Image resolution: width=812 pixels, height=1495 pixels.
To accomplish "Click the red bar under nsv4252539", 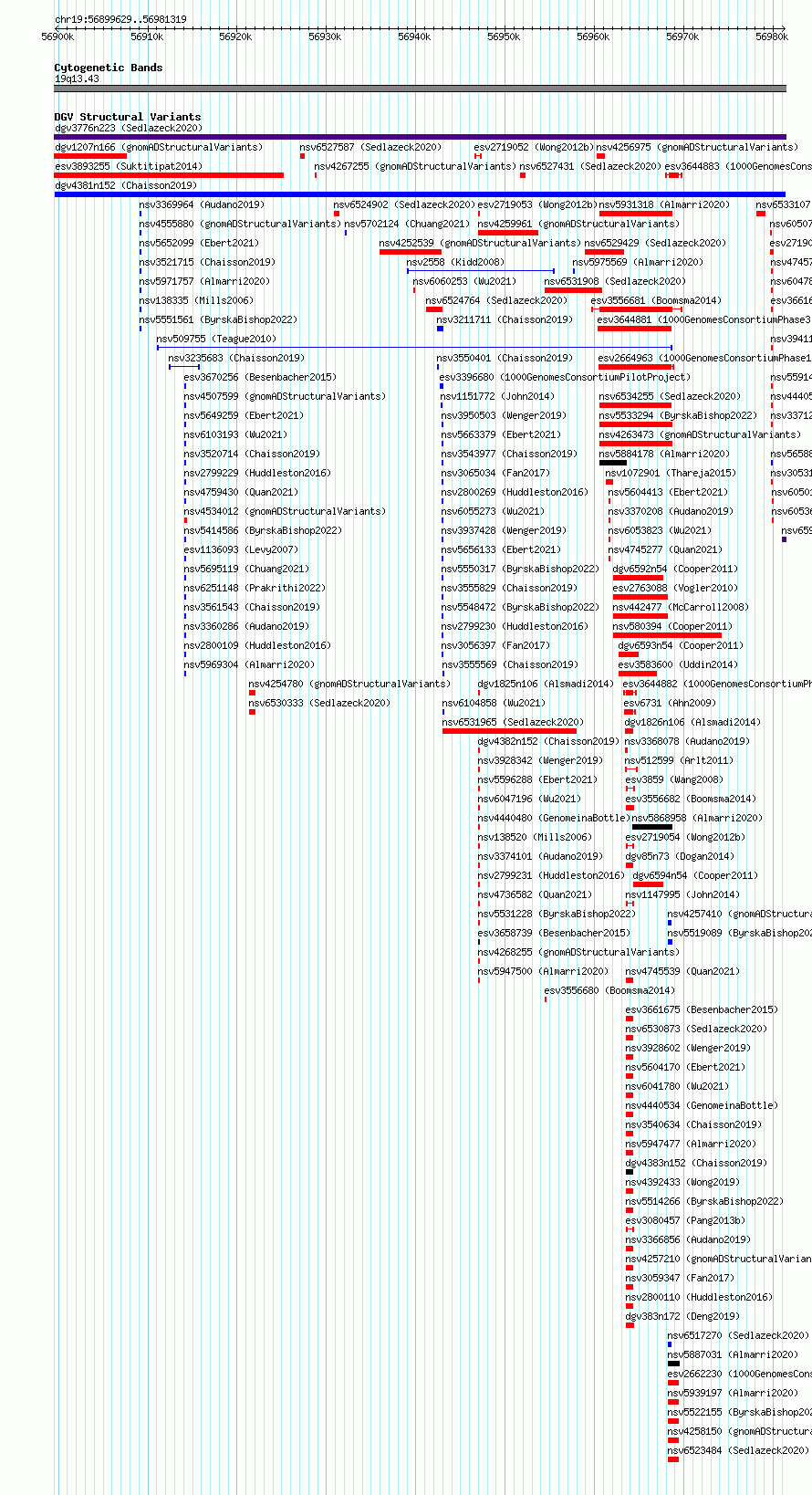I will (x=411, y=252).
